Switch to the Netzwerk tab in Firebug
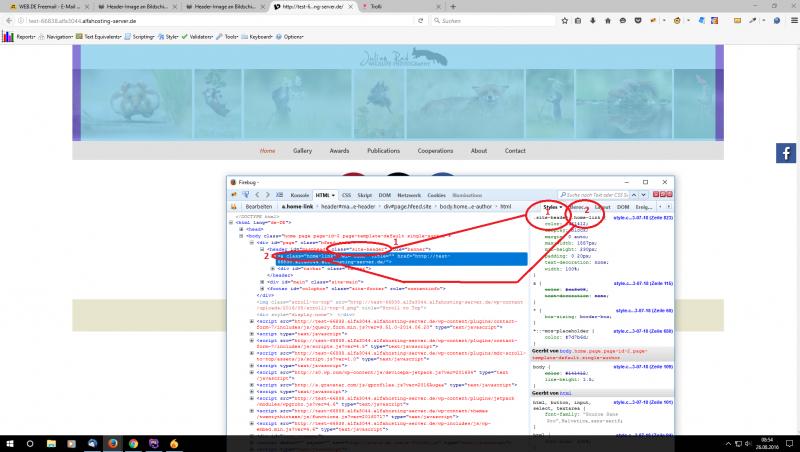This screenshot has width=800, height=452. pos(409,194)
